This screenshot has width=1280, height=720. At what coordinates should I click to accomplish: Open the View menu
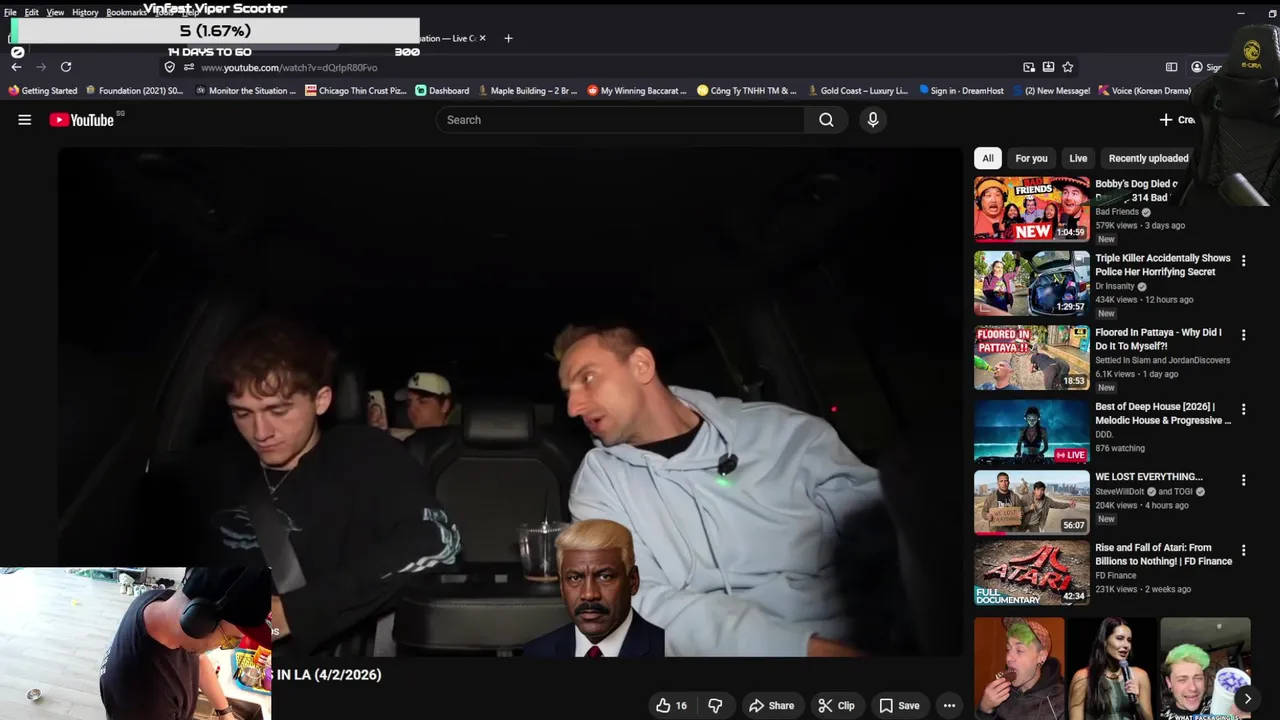coord(55,12)
